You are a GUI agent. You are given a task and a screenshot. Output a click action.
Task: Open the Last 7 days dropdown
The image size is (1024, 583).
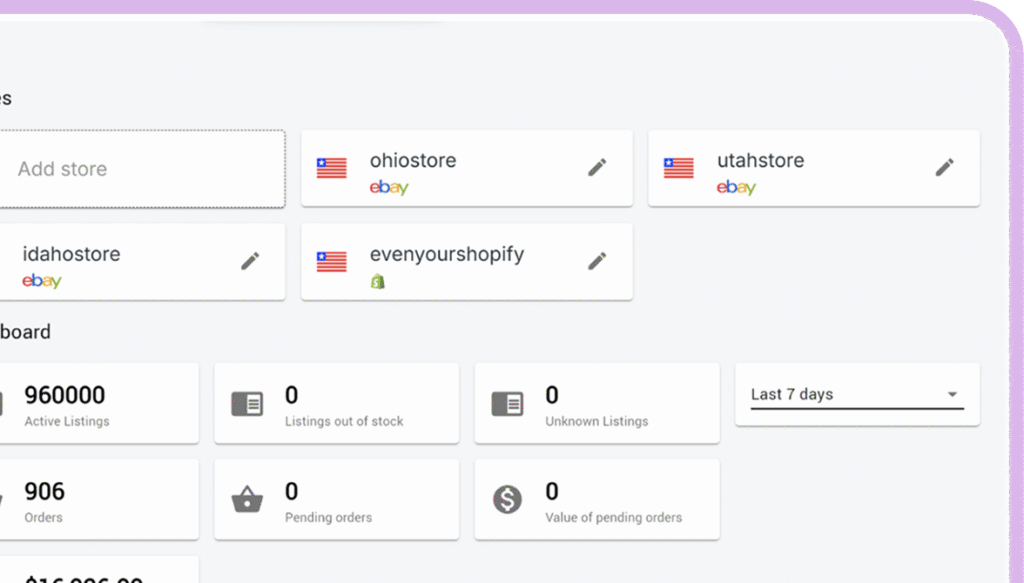pyautogui.click(x=857, y=395)
